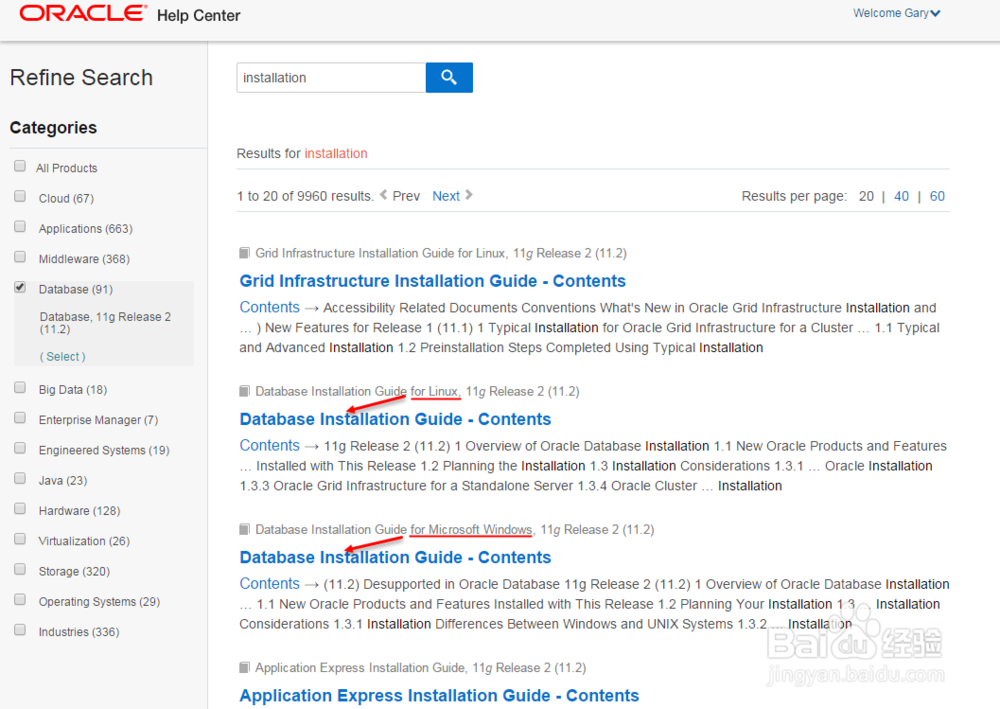
Task: Open Database Installation Guide - Contents for Microsoft Windows
Action: point(395,558)
